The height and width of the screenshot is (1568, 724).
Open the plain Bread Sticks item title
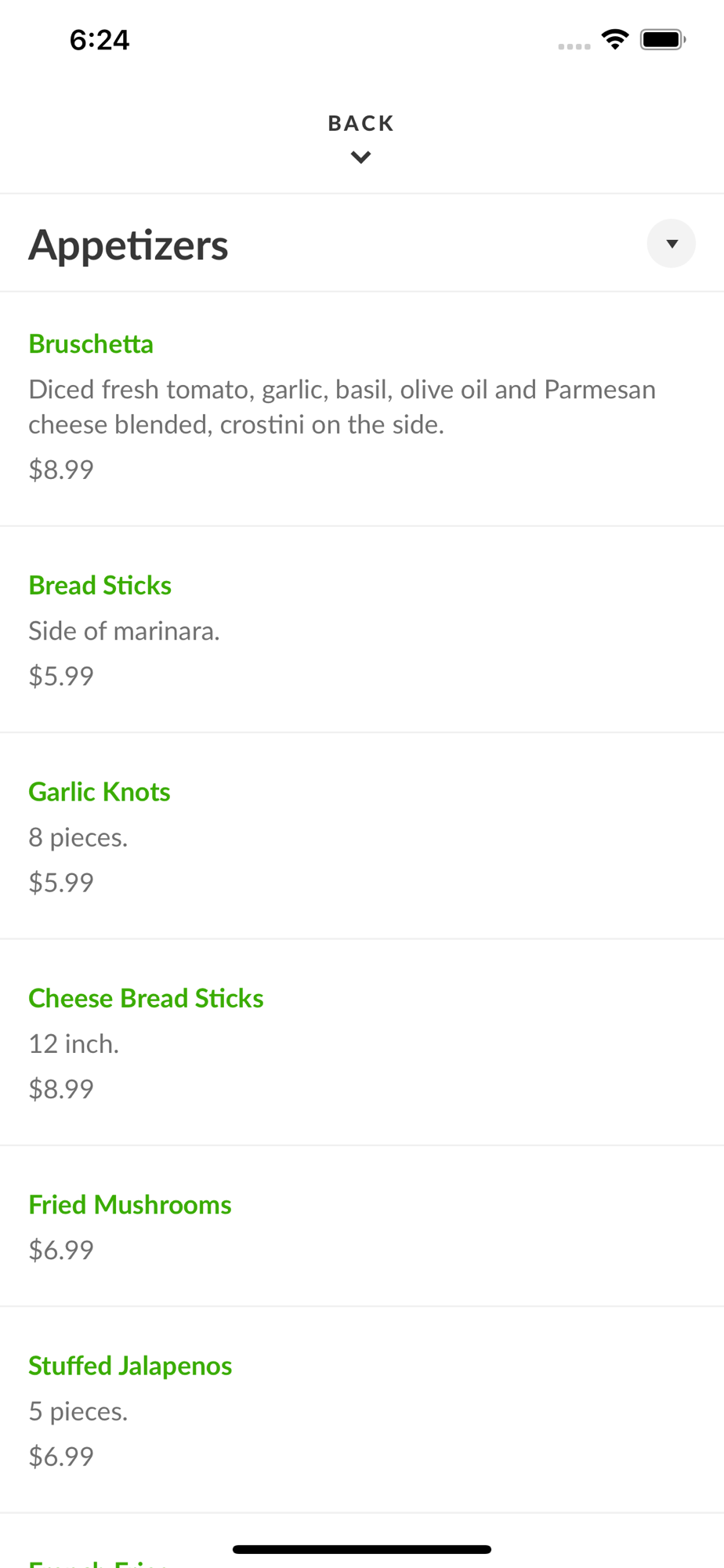[100, 586]
